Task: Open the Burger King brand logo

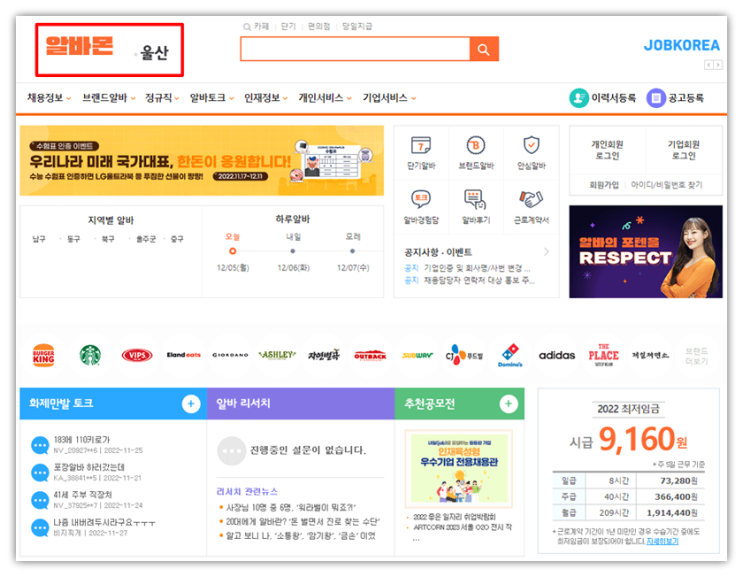Action: click(x=44, y=355)
